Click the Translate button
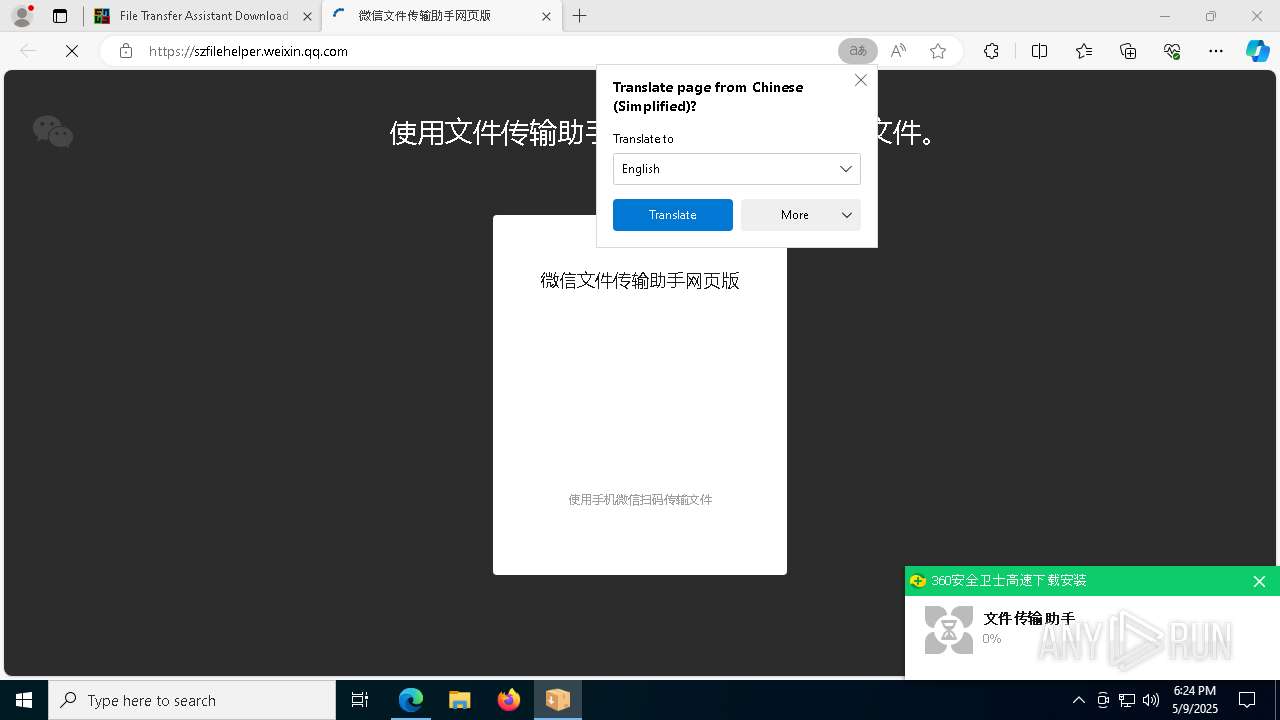Image resolution: width=1280 pixels, height=720 pixels. [673, 215]
